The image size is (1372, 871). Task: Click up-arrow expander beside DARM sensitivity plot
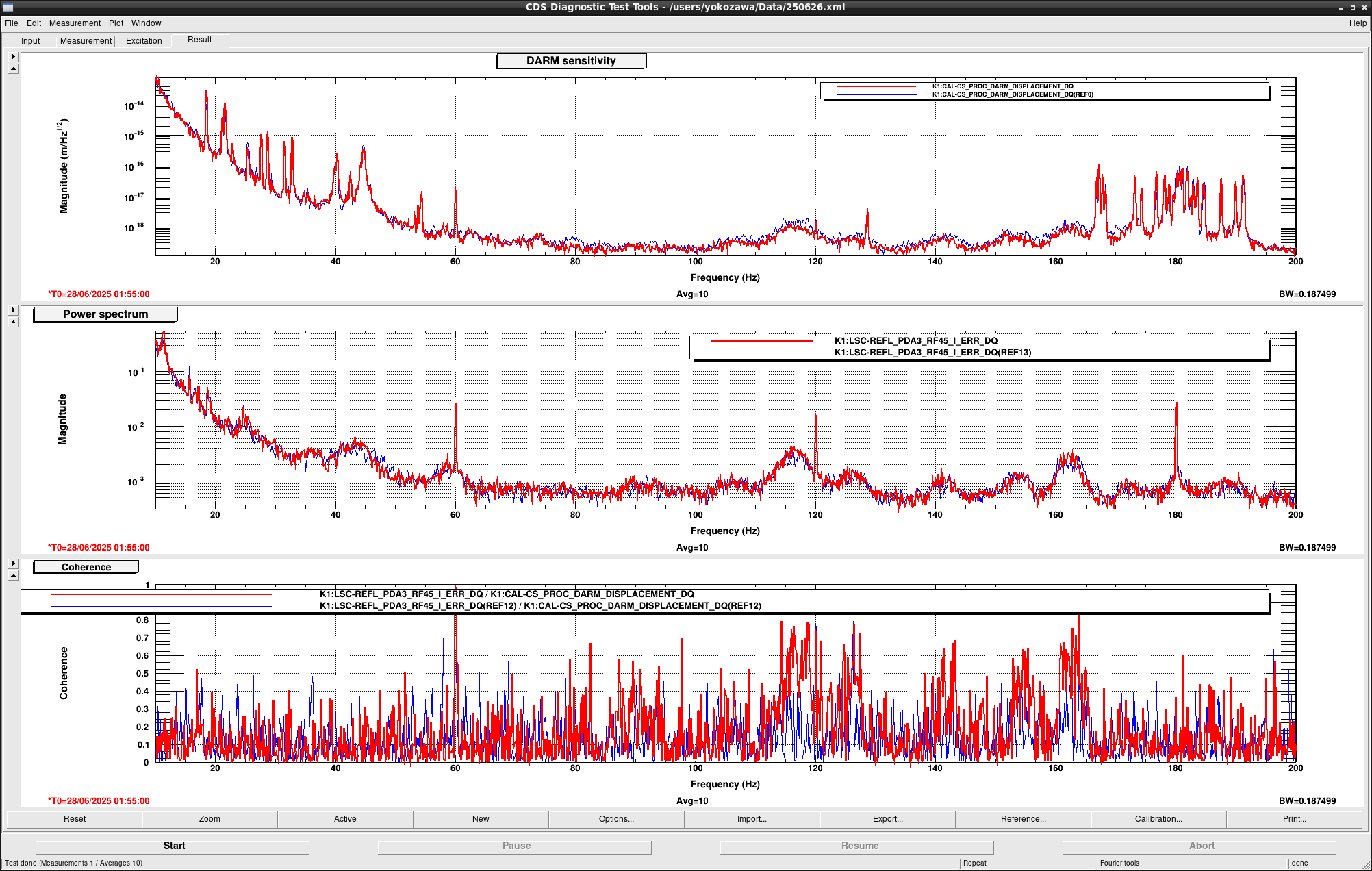coord(13,68)
